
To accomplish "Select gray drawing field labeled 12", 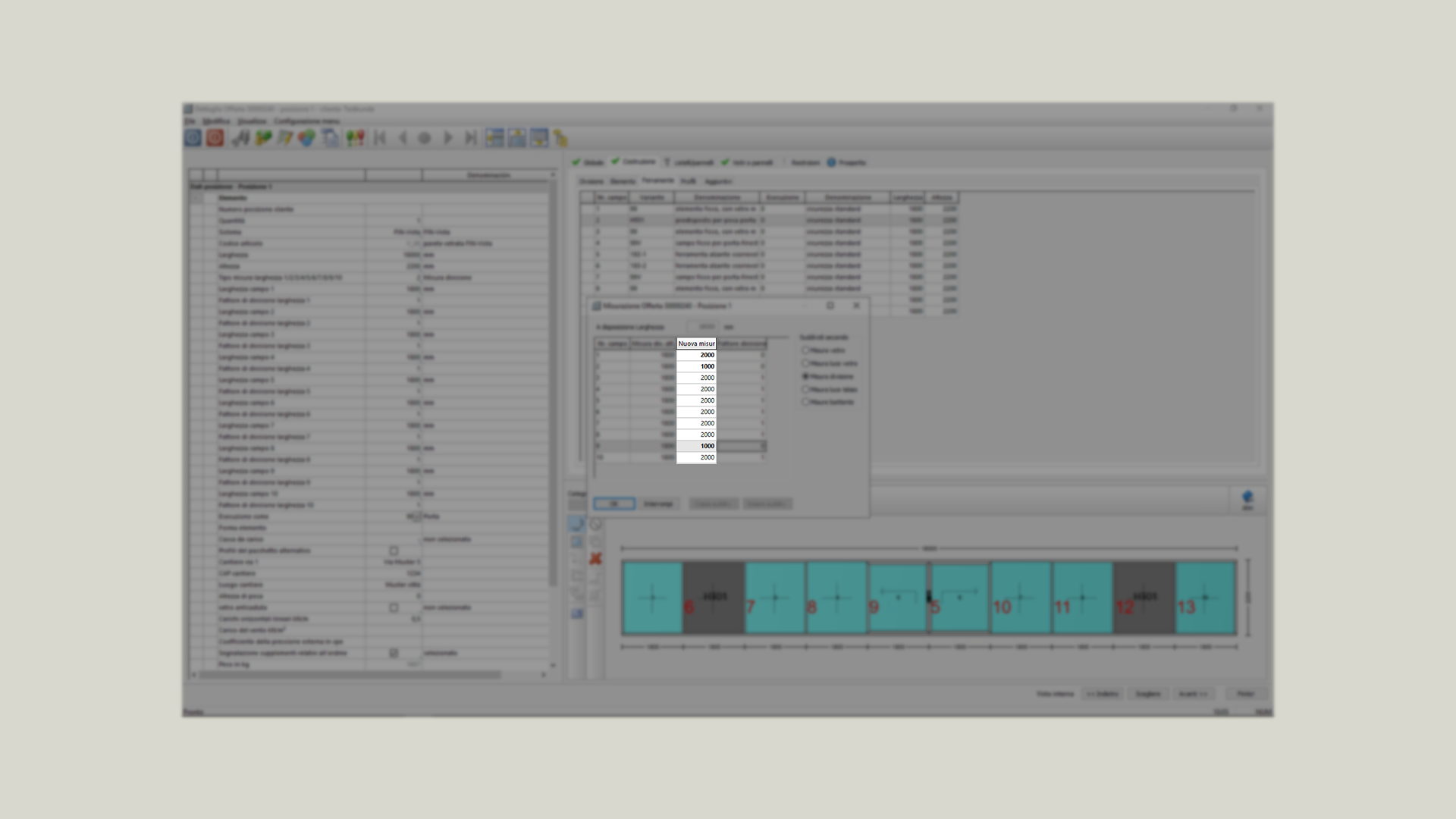I will click(1144, 598).
